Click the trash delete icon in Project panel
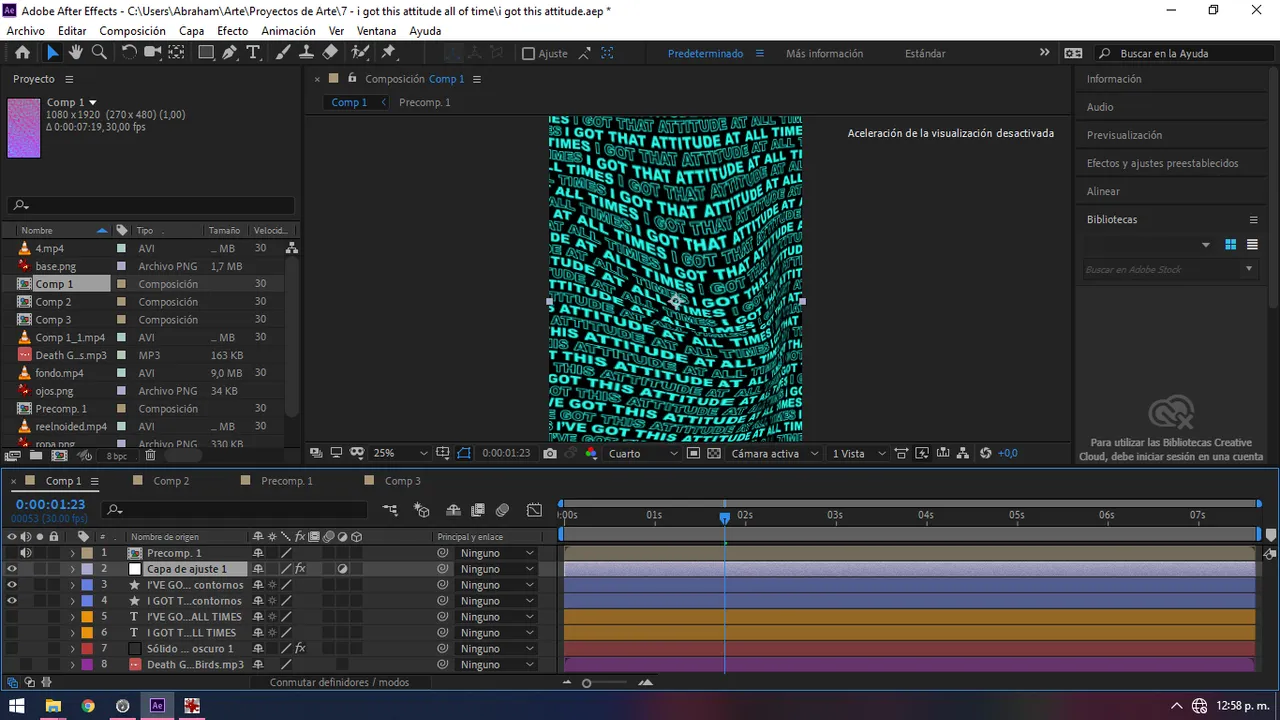1280x720 pixels. (150, 456)
